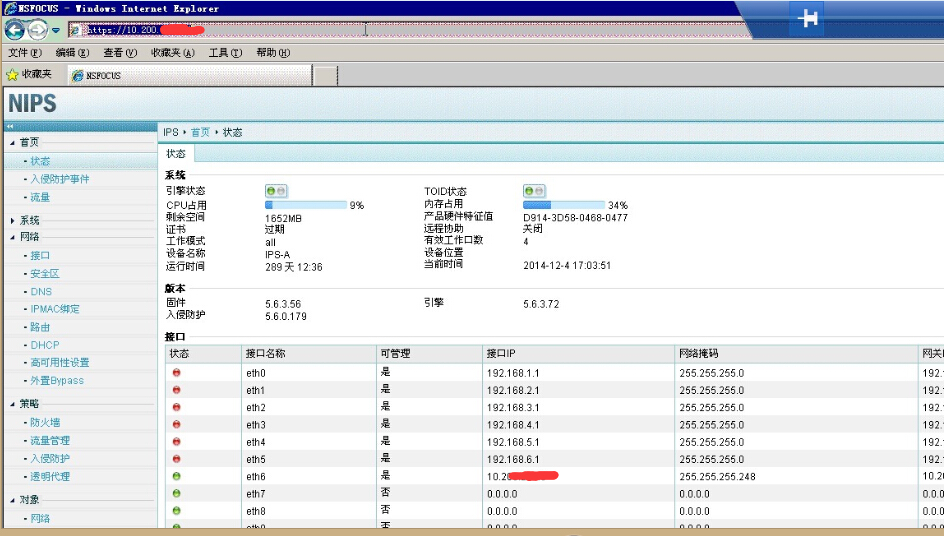Click the browser Back arrow button
The image size is (944, 536).
coord(14,30)
